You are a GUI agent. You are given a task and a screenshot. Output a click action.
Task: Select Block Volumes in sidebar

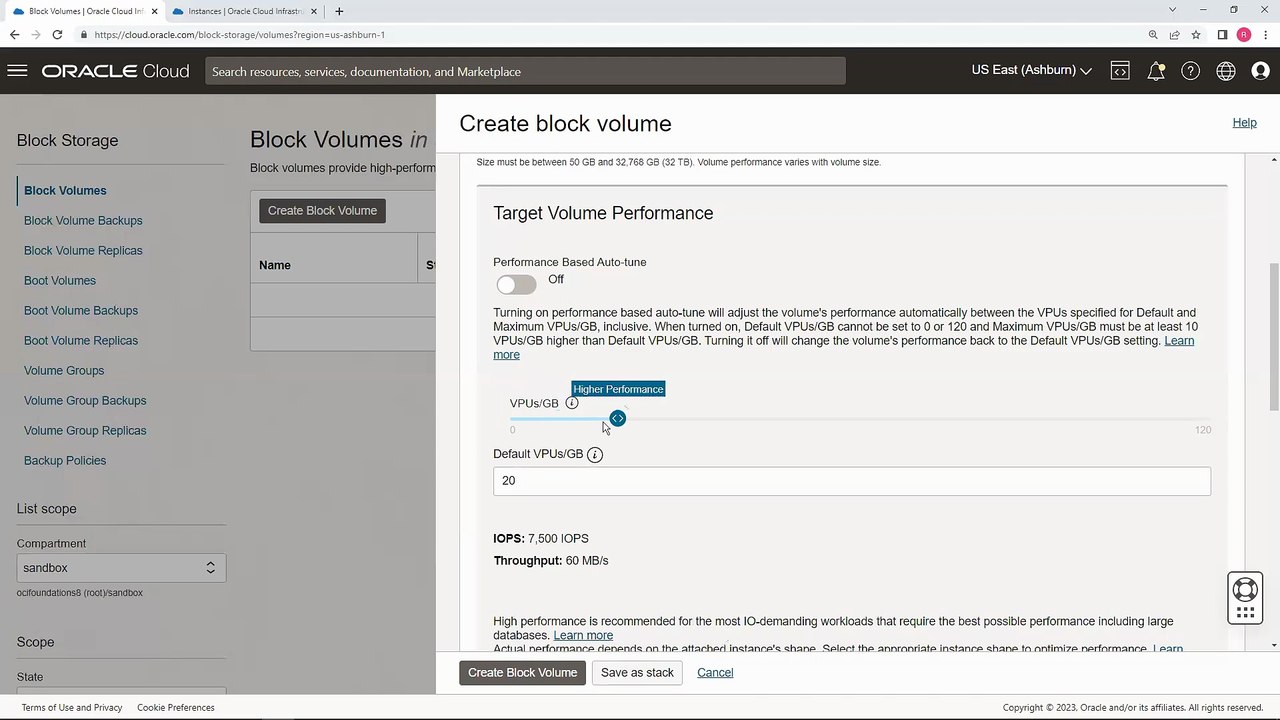coord(65,190)
